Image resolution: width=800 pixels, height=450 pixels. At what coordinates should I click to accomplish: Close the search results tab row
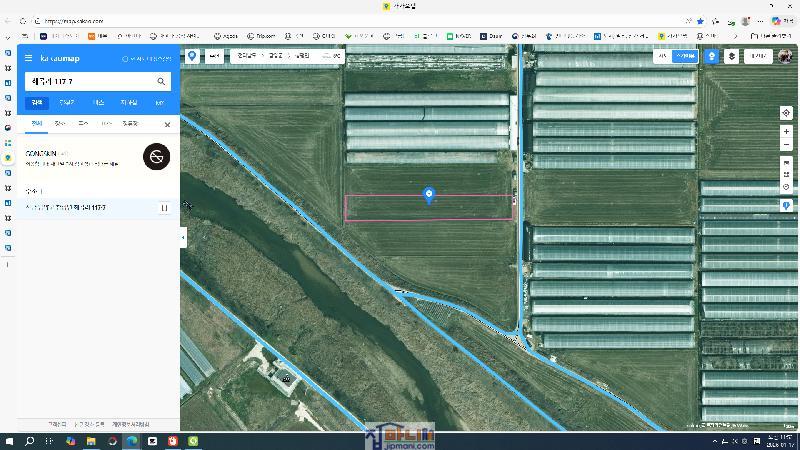pos(167,124)
